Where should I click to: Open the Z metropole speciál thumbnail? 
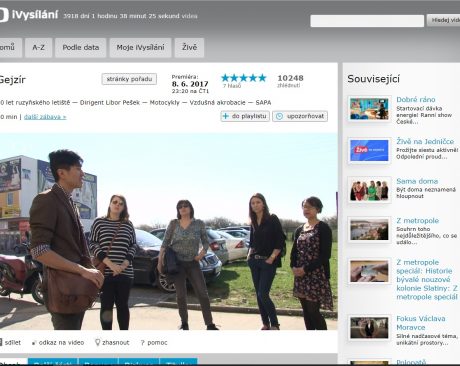(x=369, y=271)
